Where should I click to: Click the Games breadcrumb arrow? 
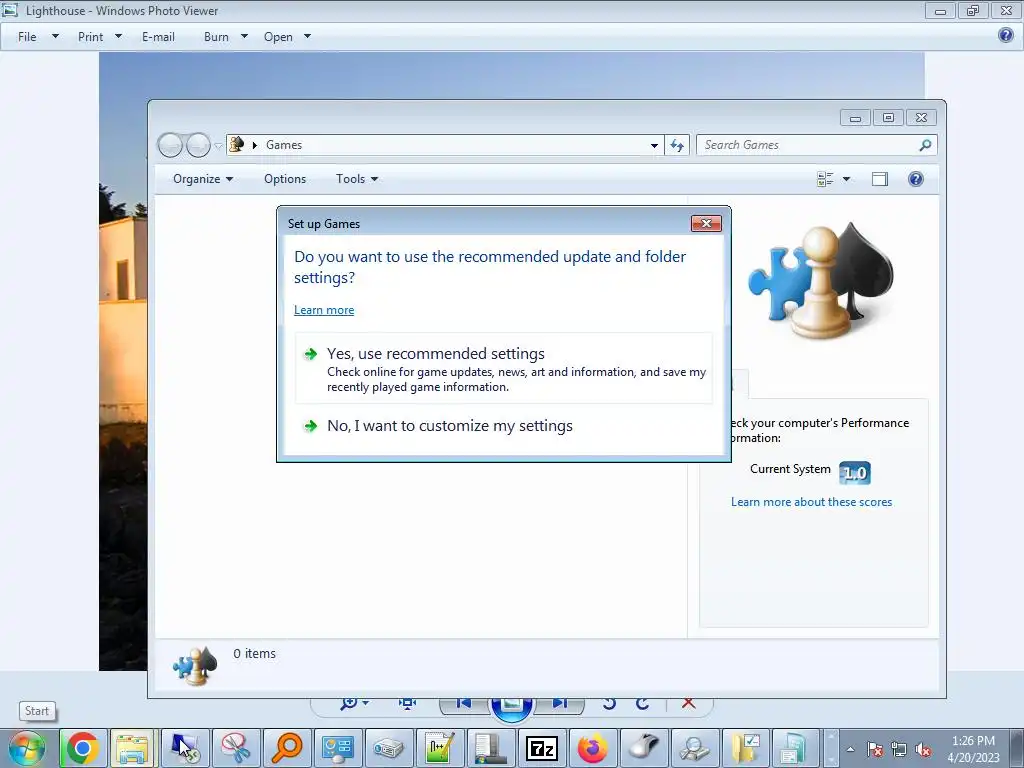(x=255, y=145)
